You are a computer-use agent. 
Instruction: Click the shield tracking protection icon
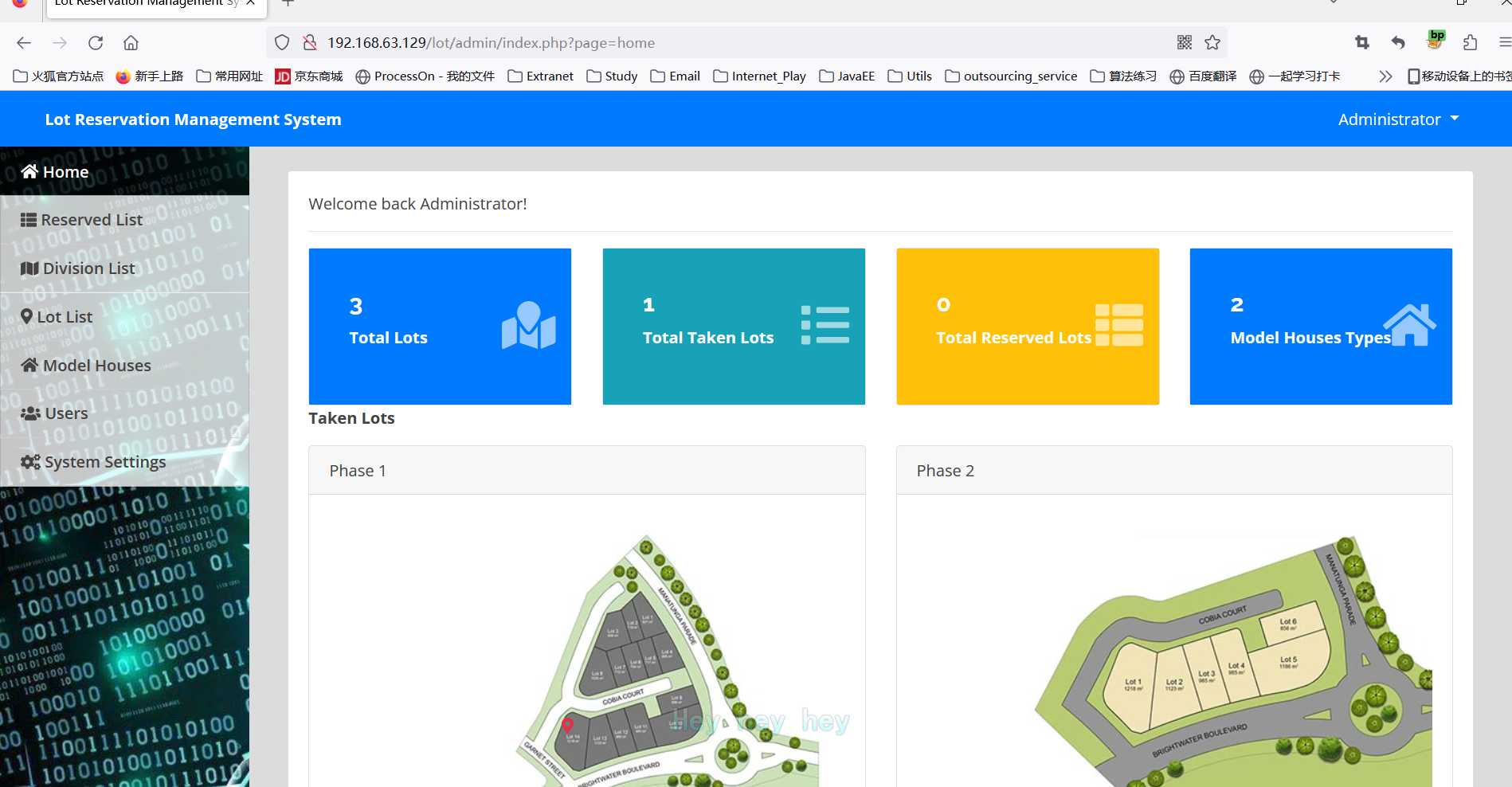point(282,43)
